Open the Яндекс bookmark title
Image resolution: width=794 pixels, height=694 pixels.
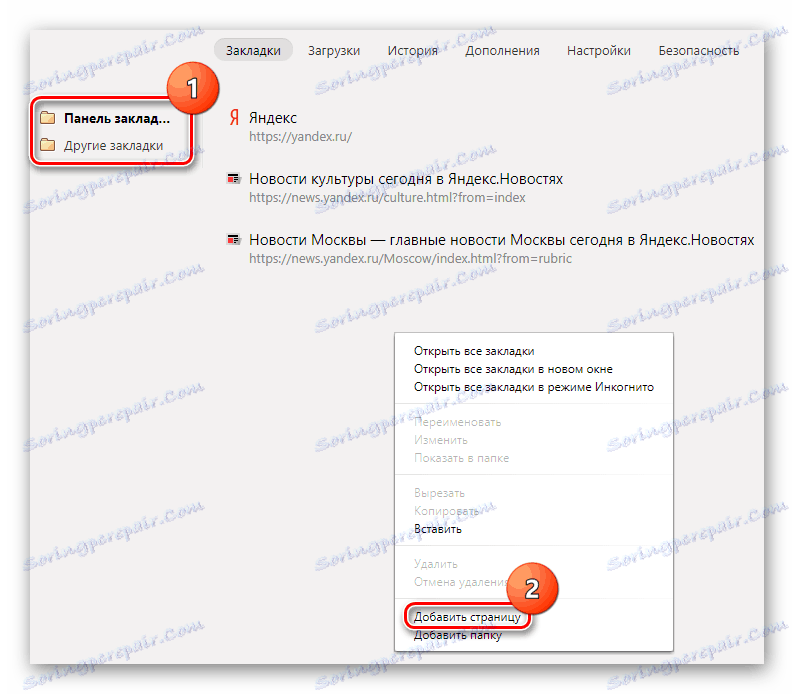coord(272,118)
